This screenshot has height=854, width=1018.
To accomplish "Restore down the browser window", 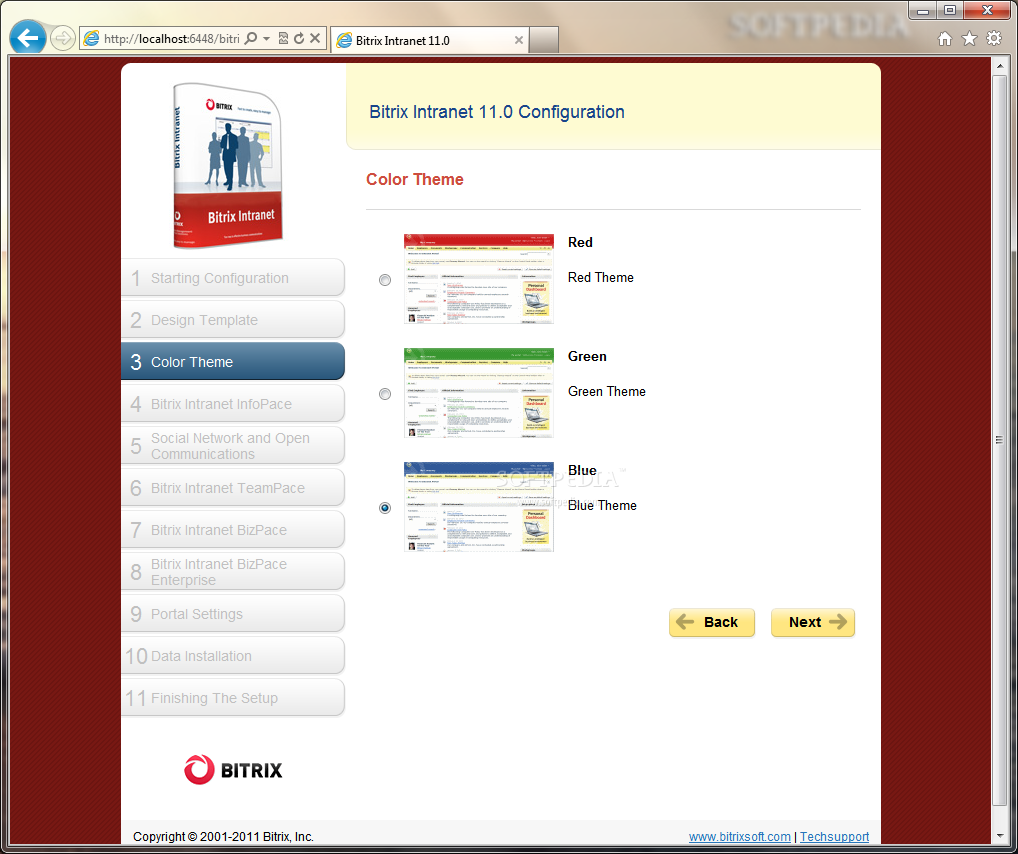I will (950, 10).
